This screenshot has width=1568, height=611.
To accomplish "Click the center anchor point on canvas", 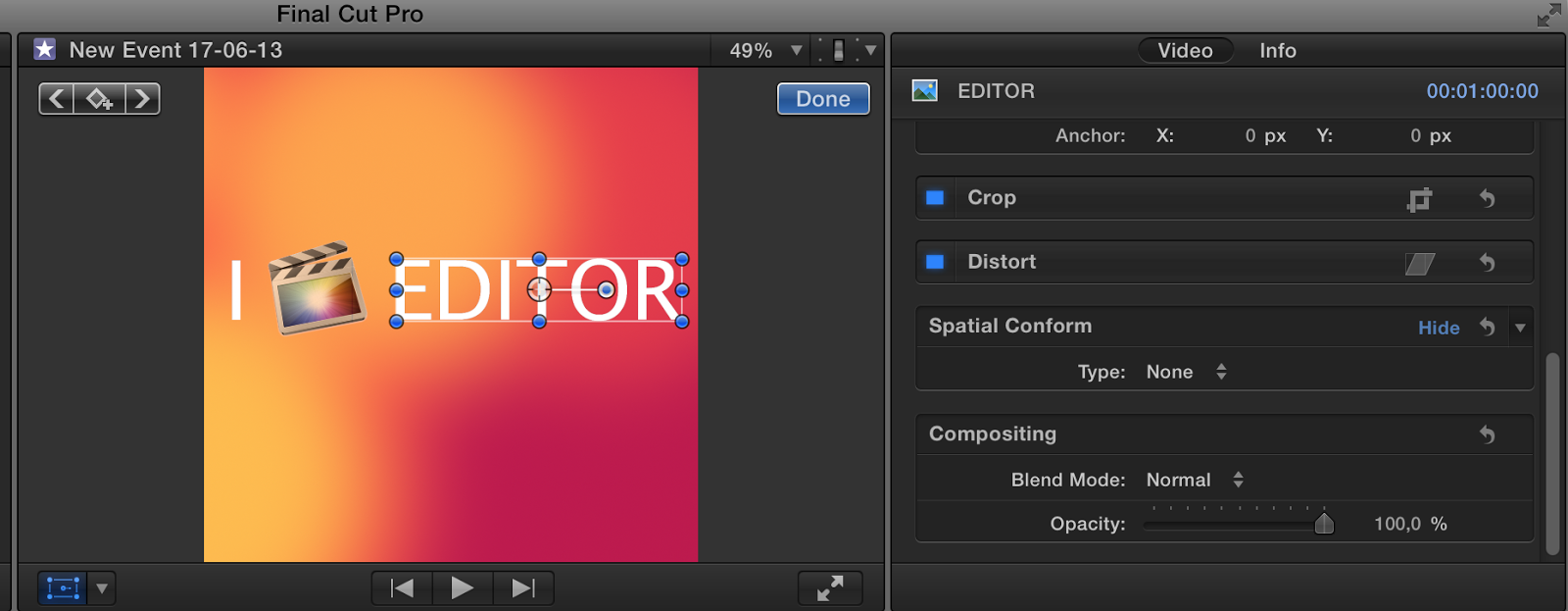I will point(539,289).
